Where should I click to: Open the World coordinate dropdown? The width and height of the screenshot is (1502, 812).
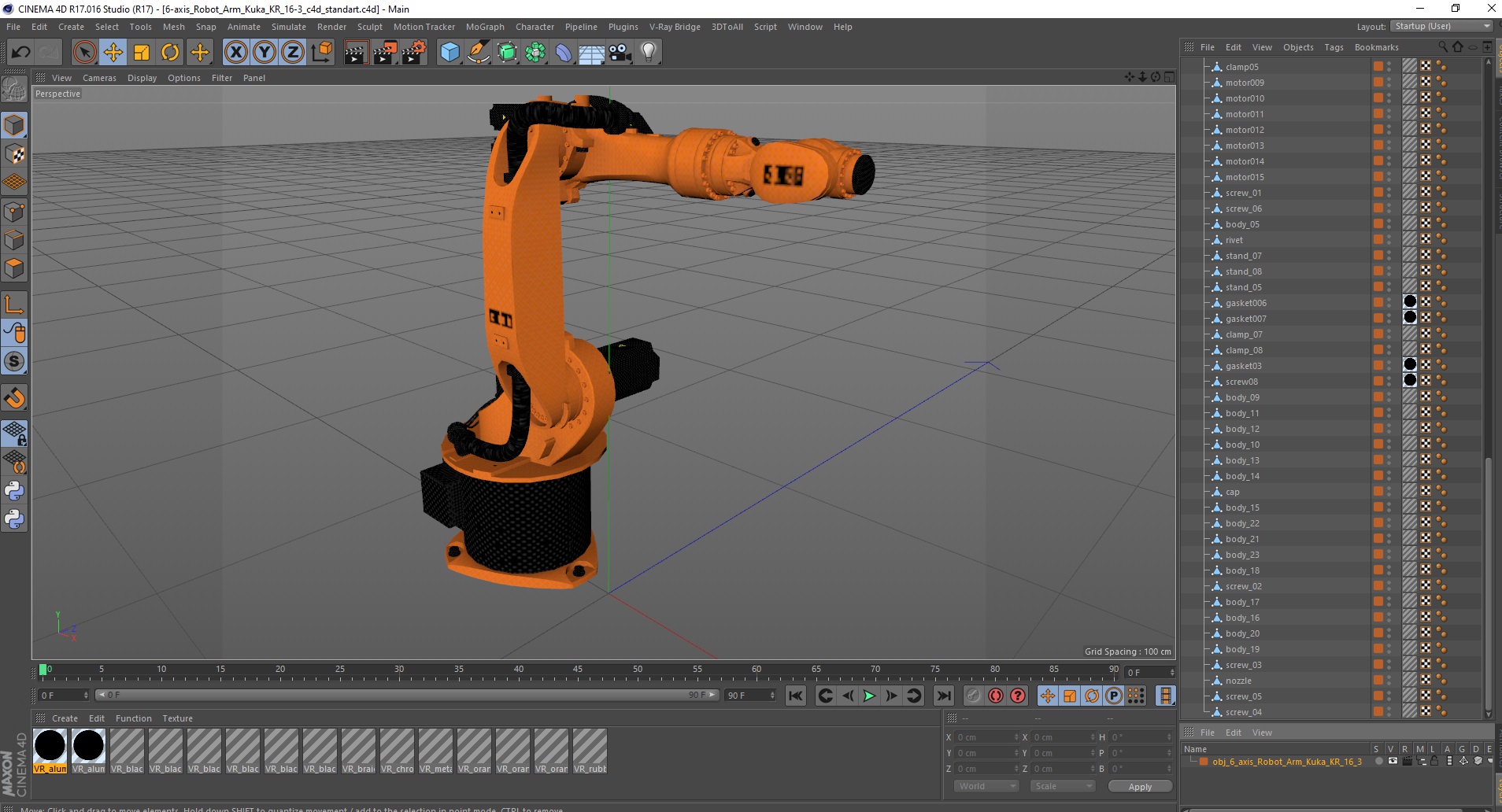click(x=986, y=786)
